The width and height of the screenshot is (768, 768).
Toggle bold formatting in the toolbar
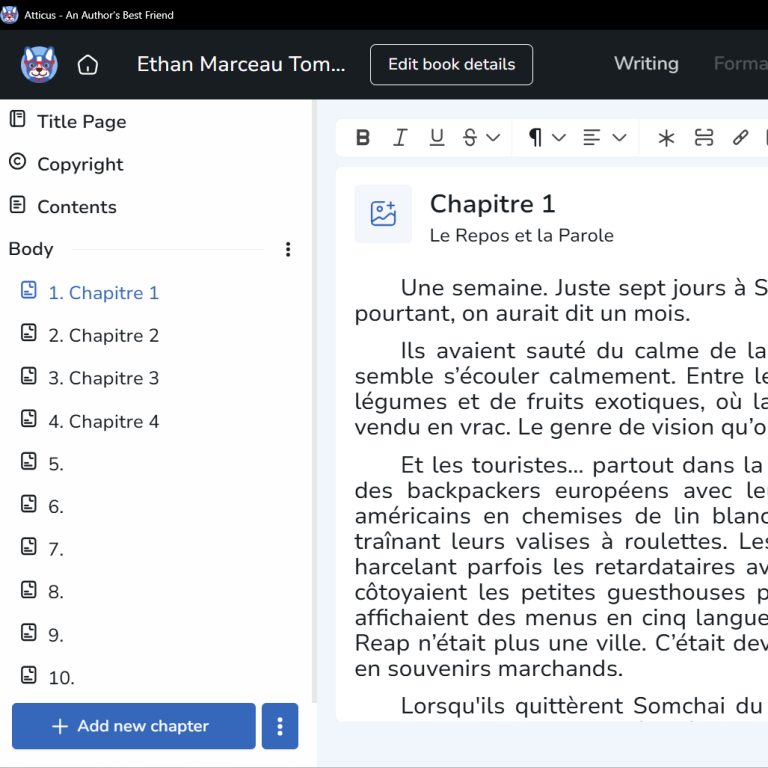coord(363,138)
